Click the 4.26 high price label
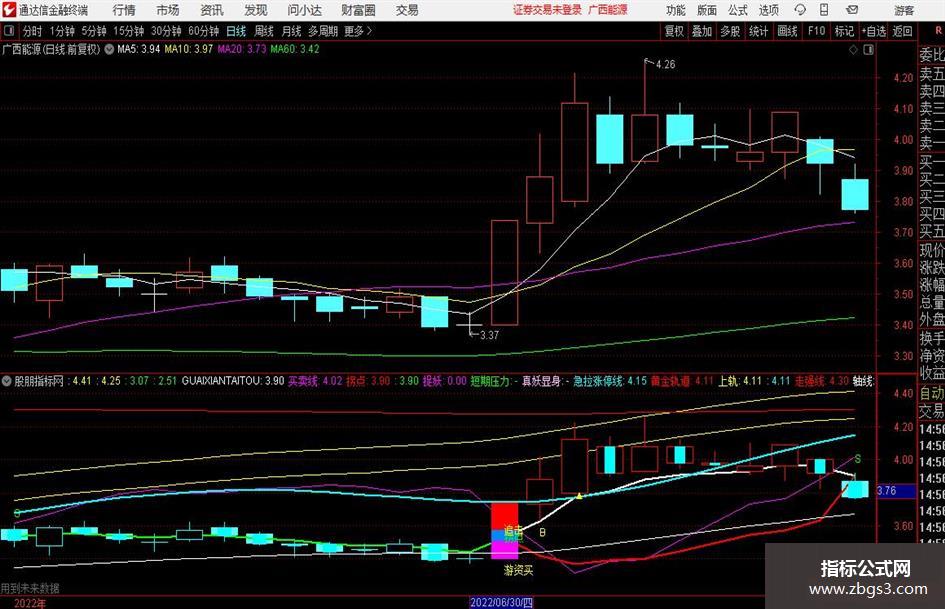 pyautogui.click(x=665, y=65)
